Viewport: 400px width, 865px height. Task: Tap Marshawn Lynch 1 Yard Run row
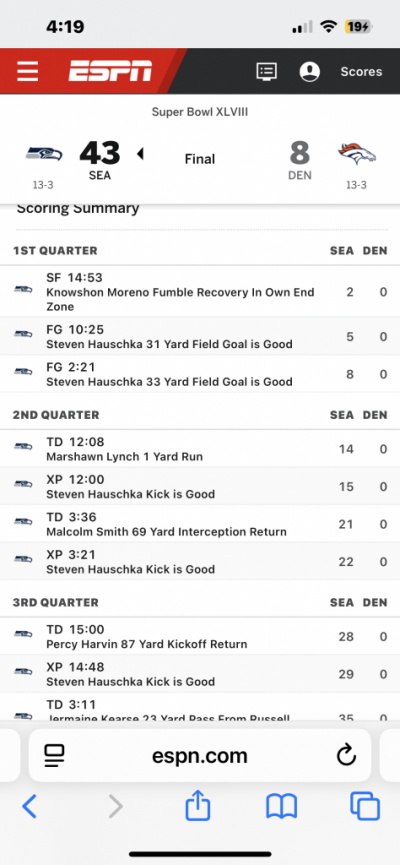coord(200,449)
